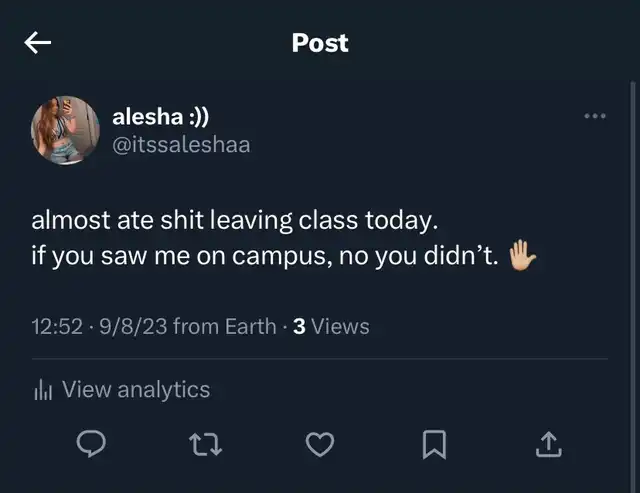The width and height of the screenshot is (640, 493).
Task: Click the bar chart analytics icon
Action: point(43,390)
